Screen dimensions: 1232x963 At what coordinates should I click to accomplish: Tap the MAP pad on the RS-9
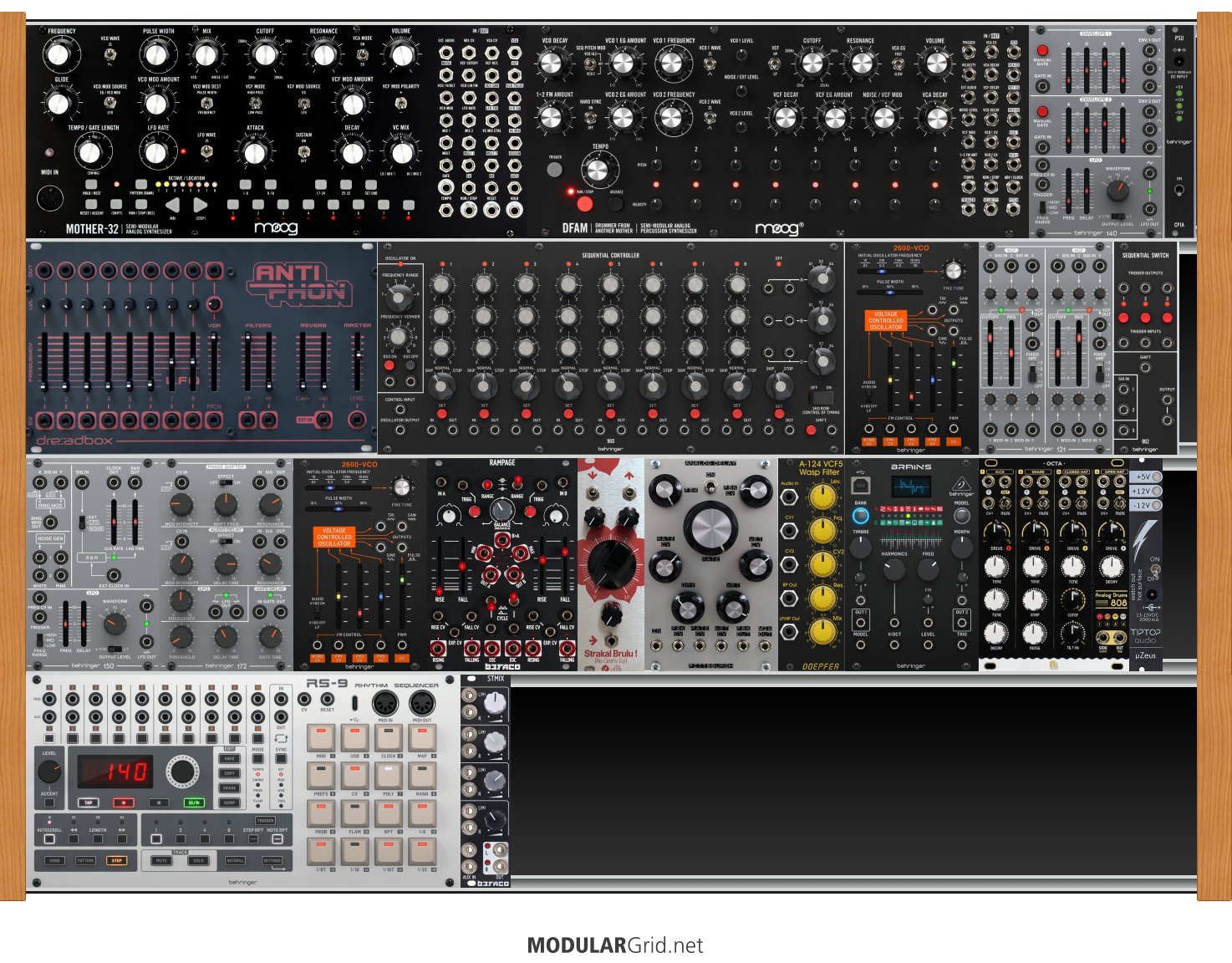[x=422, y=739]
